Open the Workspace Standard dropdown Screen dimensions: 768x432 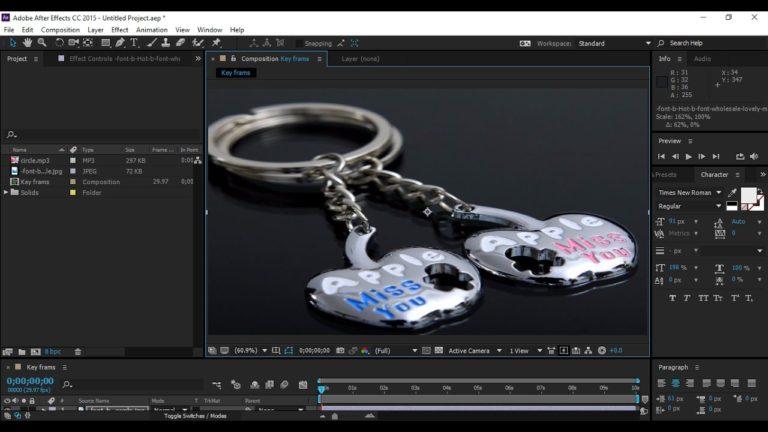point(614,44)
